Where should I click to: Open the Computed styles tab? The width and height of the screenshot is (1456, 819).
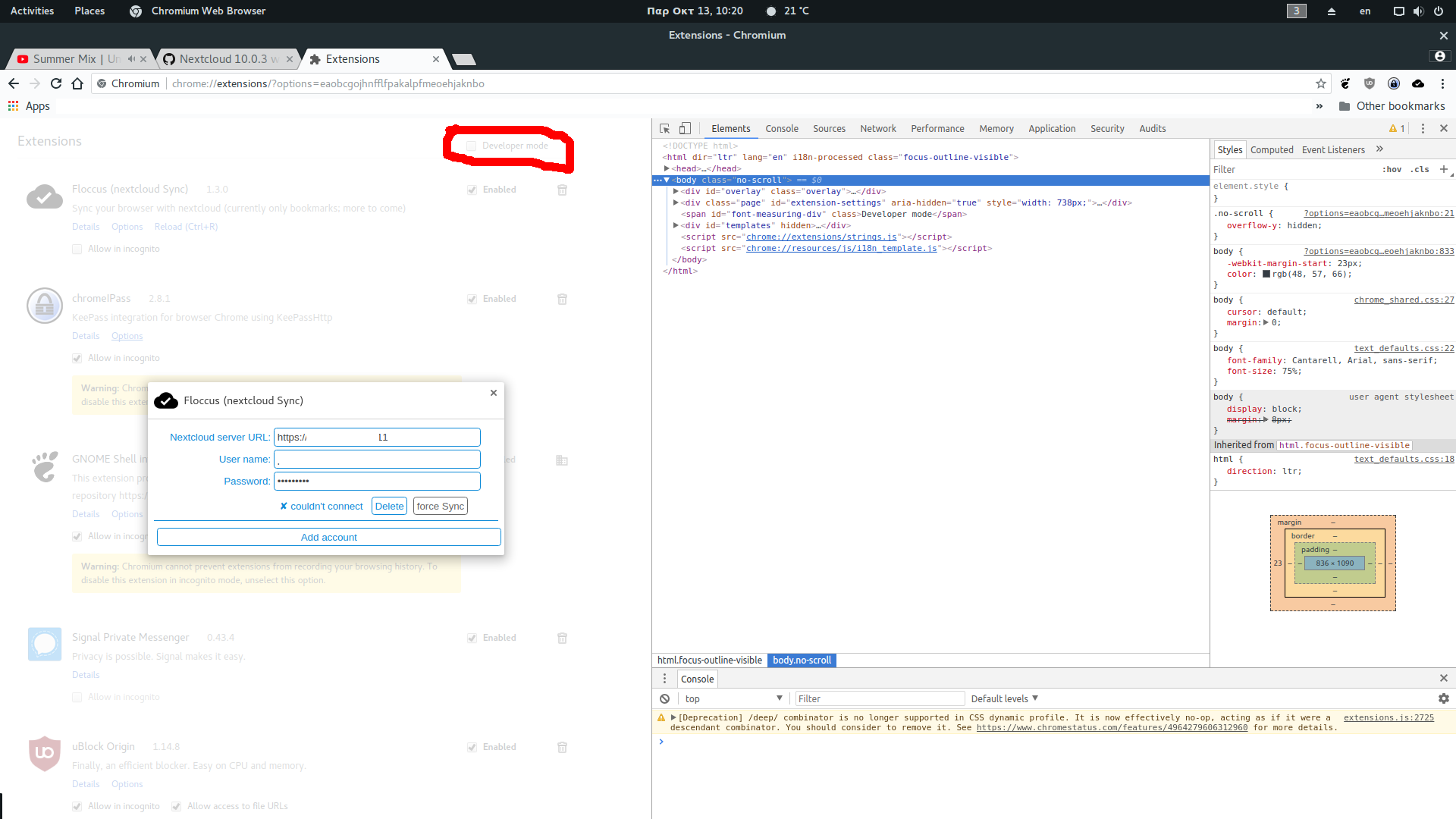coord(1272,149)
